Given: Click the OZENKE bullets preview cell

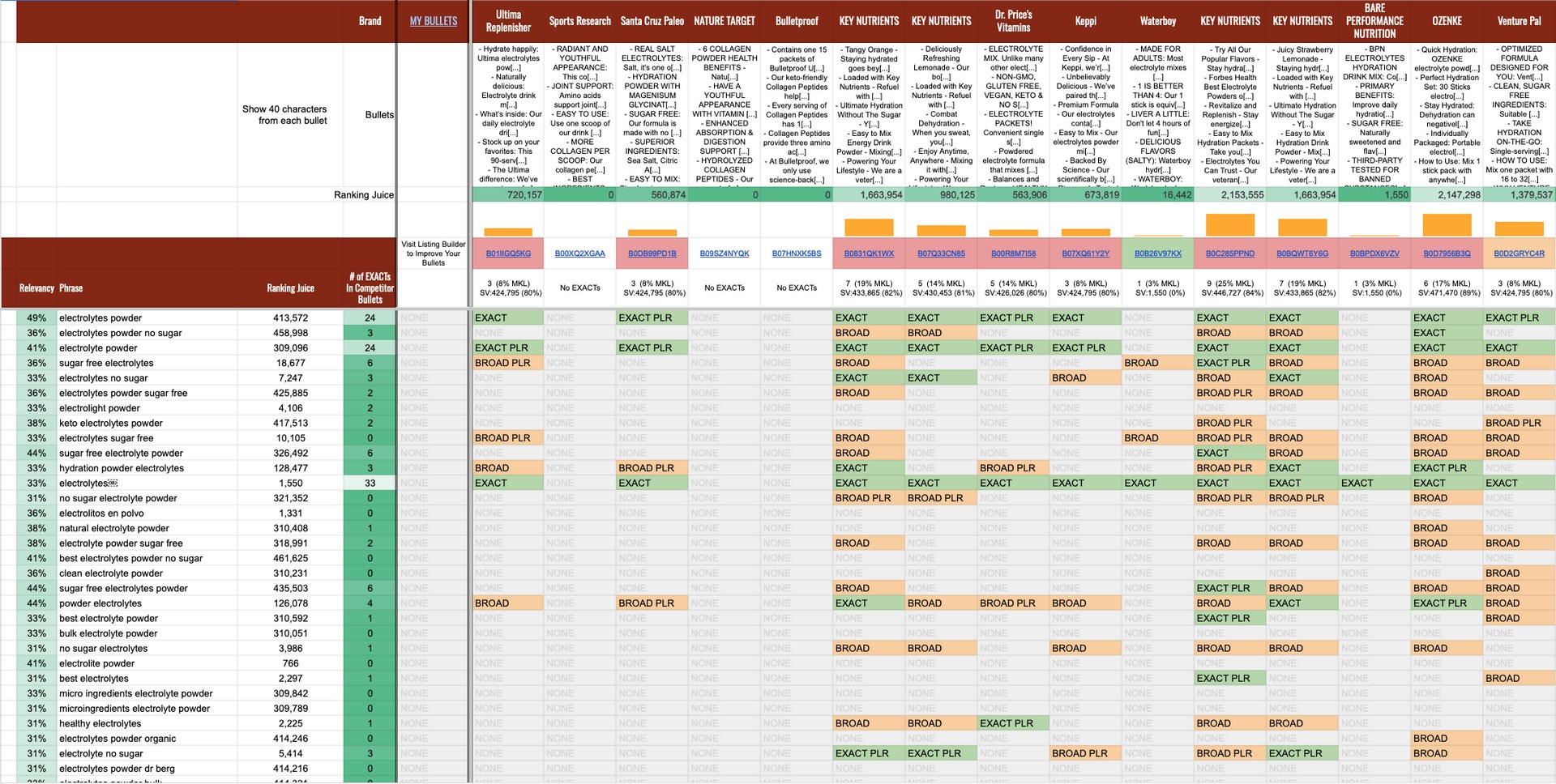Looking at the screenshot, I should [1447, 115].
